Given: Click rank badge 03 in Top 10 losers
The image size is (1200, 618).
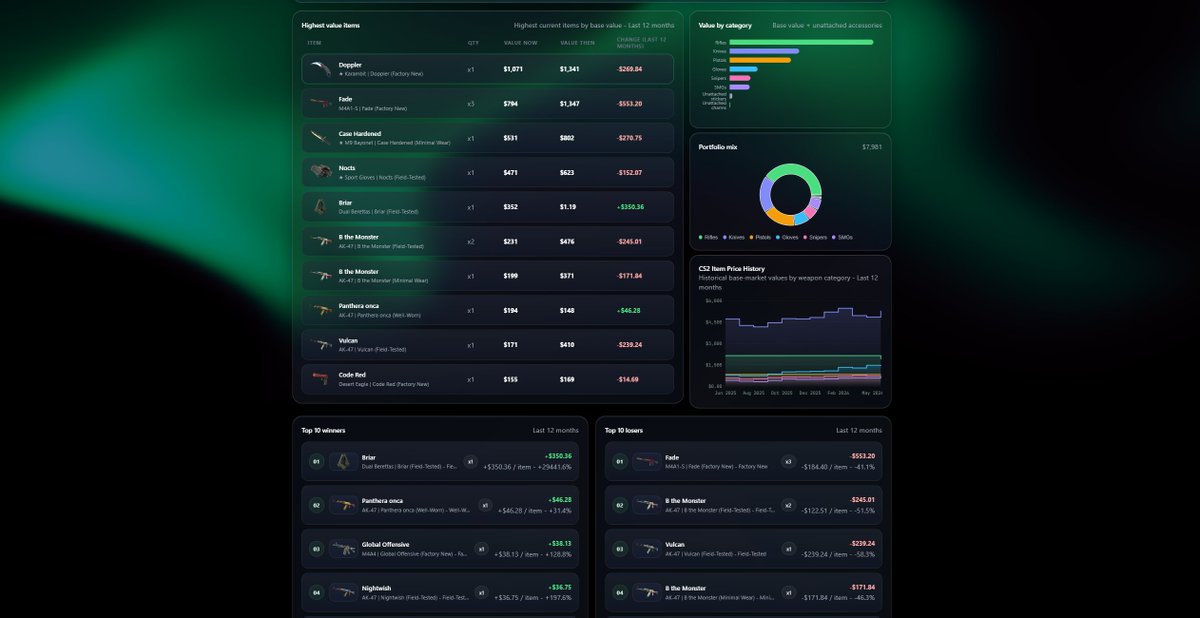Looking at the screenshot, I should (619, 549).
